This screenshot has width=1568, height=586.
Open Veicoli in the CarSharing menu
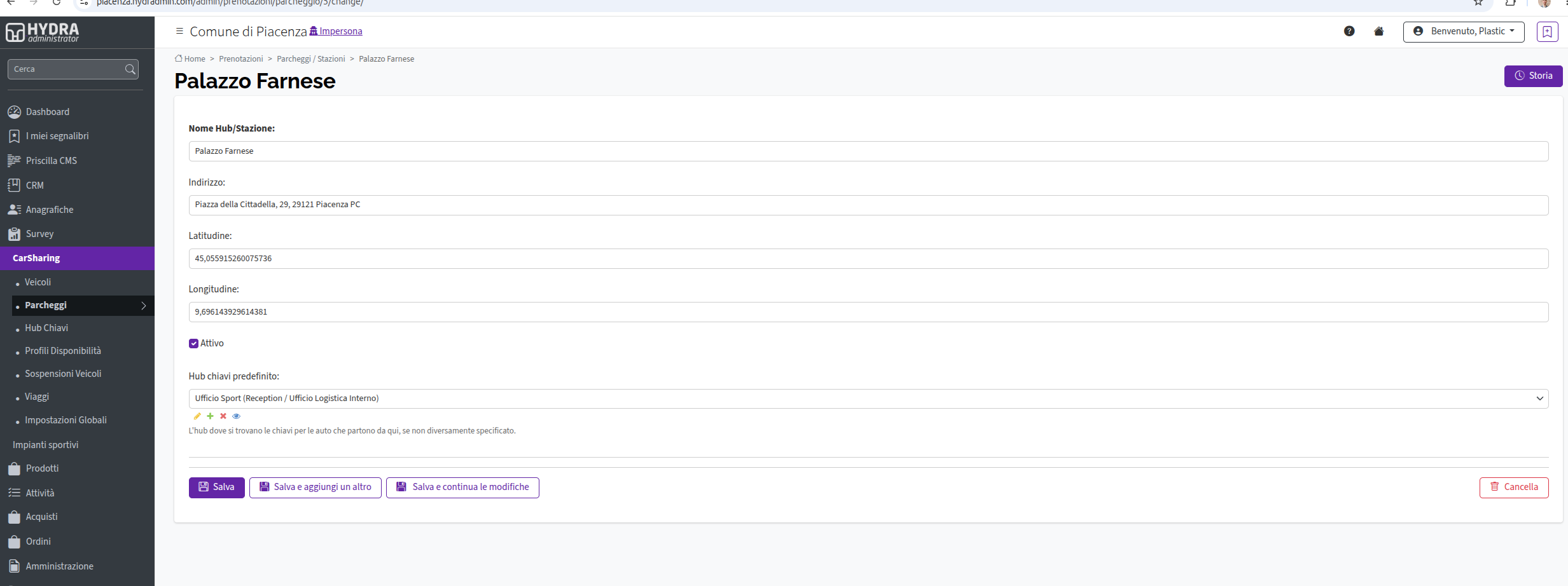(38, 282)
